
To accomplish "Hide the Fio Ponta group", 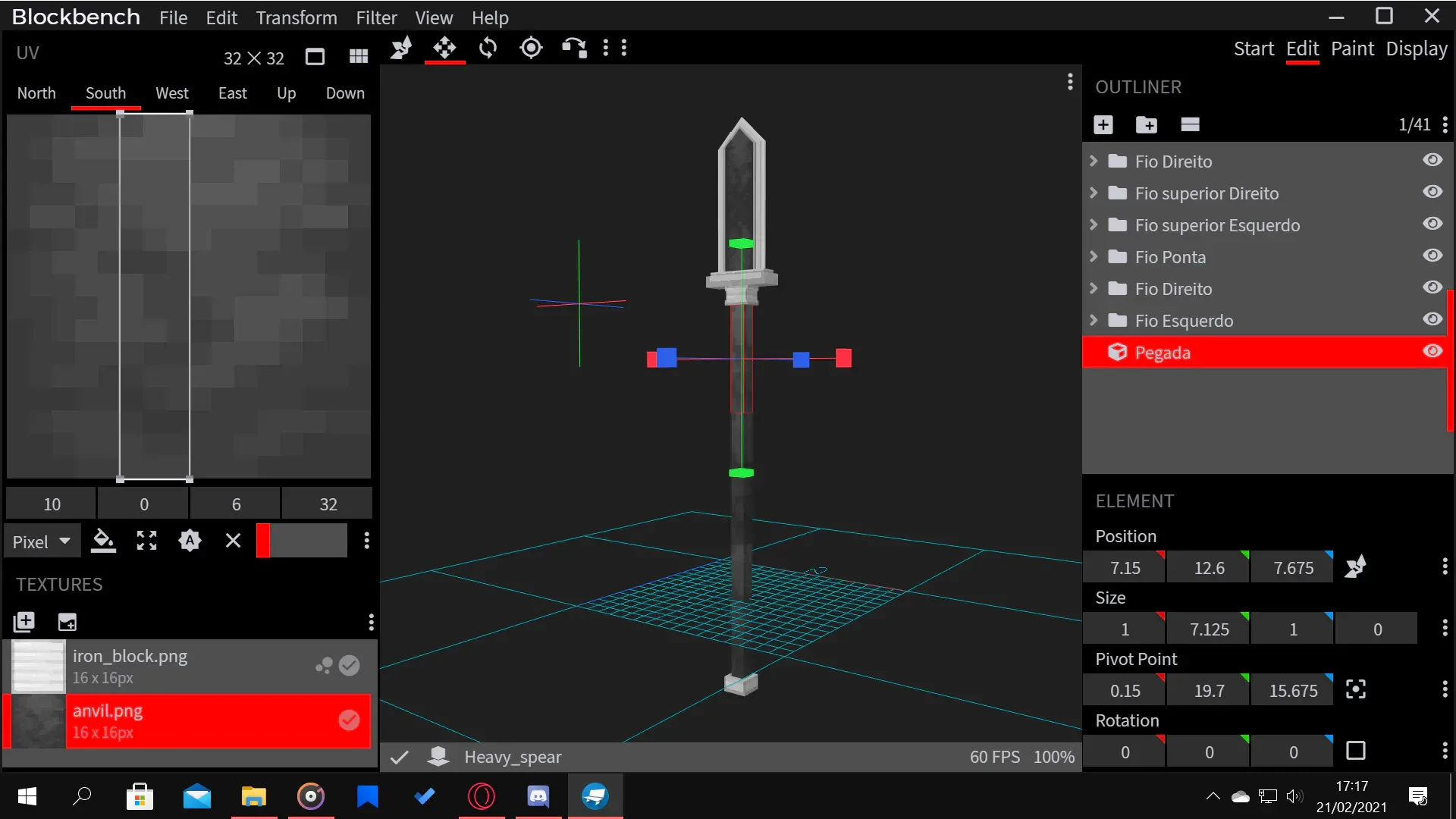I will pos(1432,256).
